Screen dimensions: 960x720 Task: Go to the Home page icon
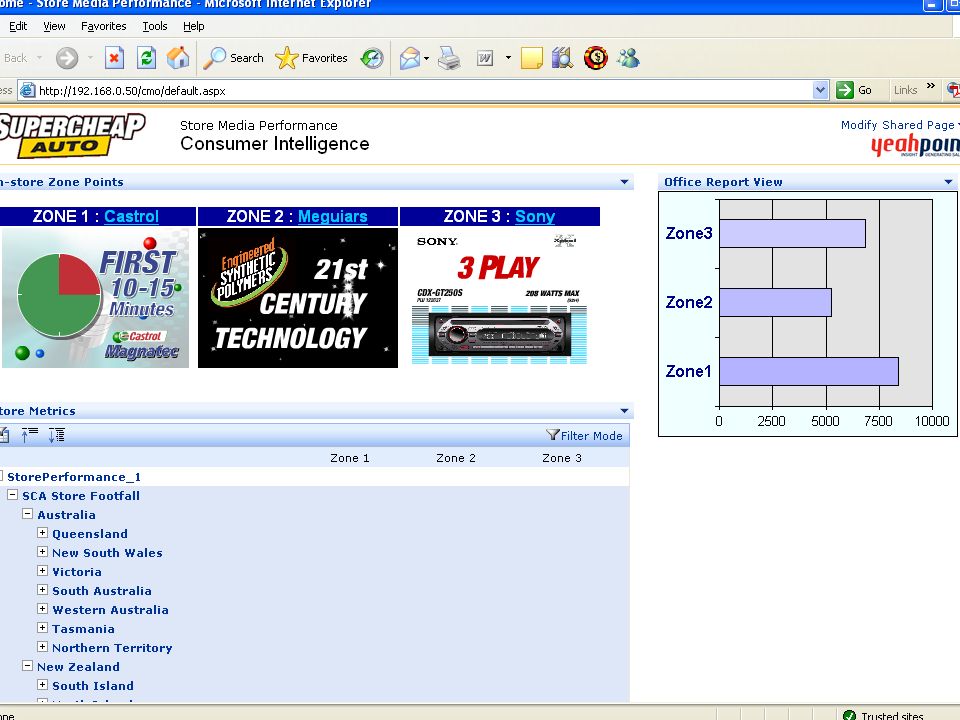[x=178, y=58]
